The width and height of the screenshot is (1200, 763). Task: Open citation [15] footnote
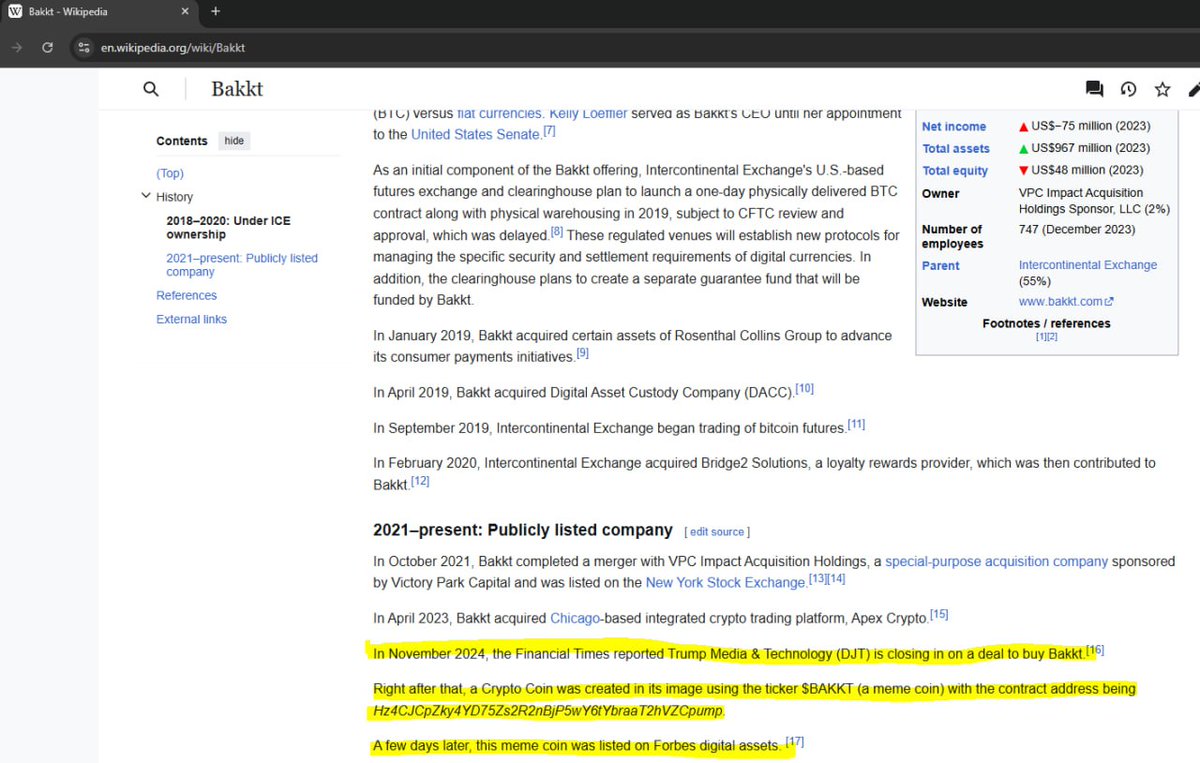click(939, 614)
